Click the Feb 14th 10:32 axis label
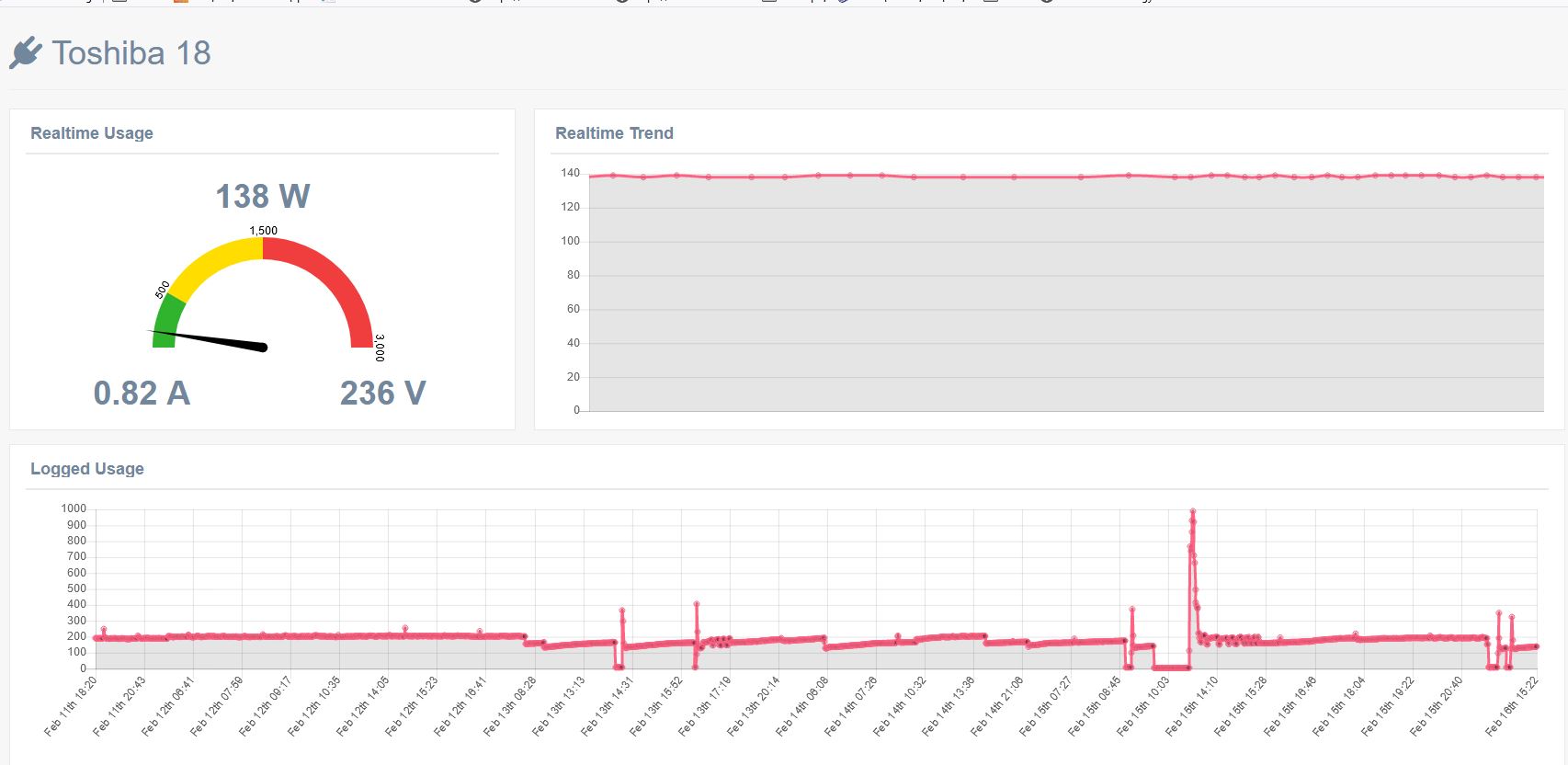Viewport: 1568px width, 765px height. [900, 706]
